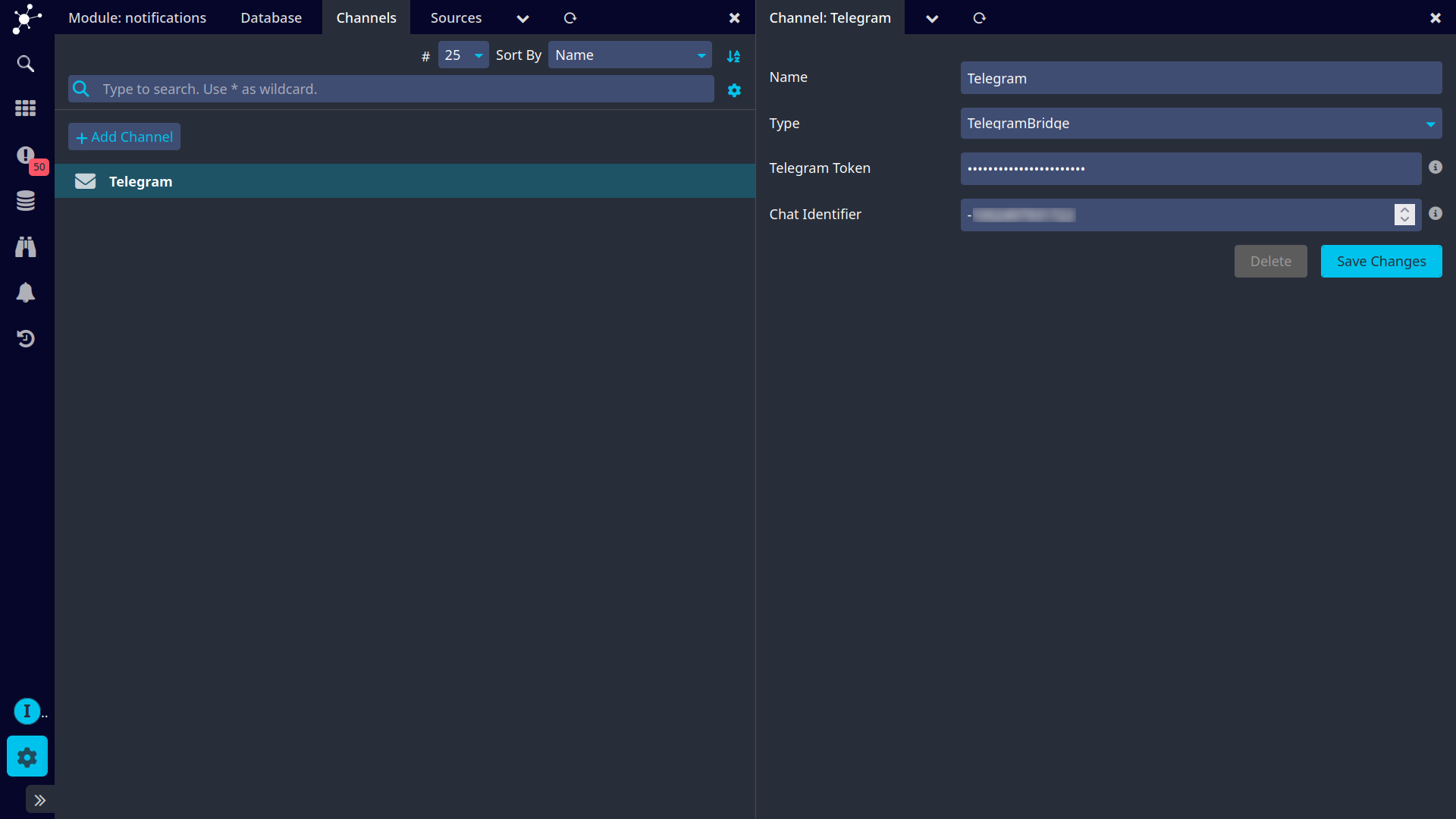
Task: Switch to the Database tab
Action: click(x=271, y=17)
